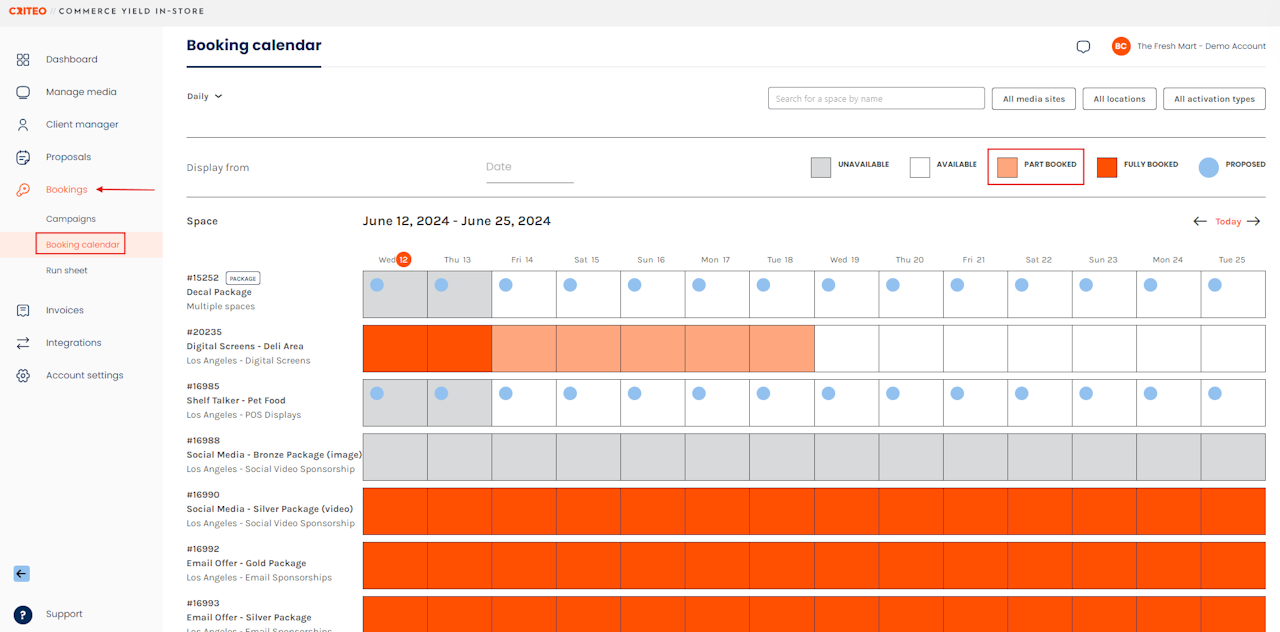Go to the next date range arrow
Viewport: 1280px width, 632px height.
tap(1254, 221)
